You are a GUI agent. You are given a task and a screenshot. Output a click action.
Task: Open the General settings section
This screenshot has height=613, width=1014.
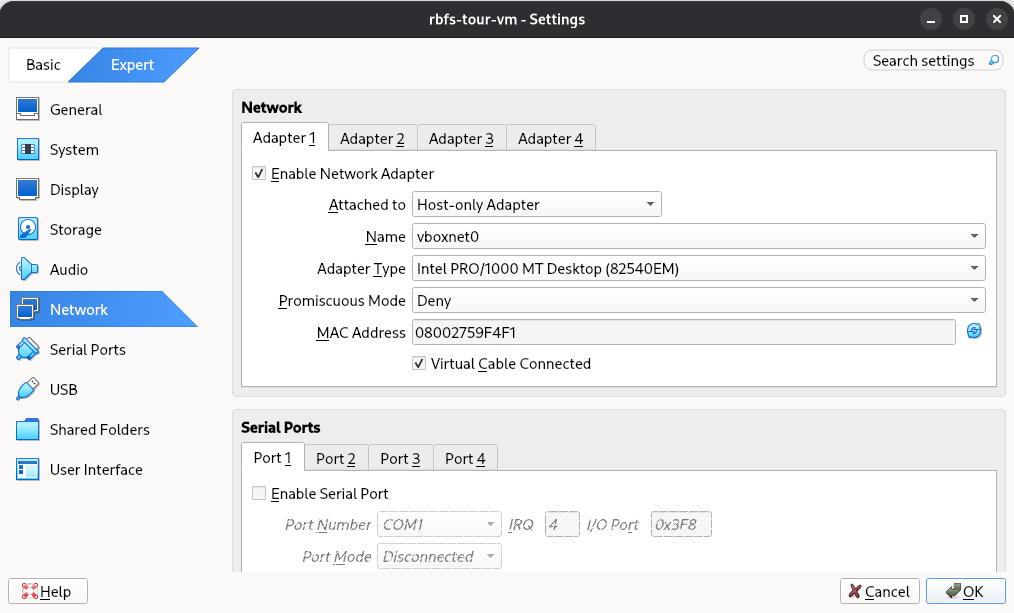tap(77, 109)
